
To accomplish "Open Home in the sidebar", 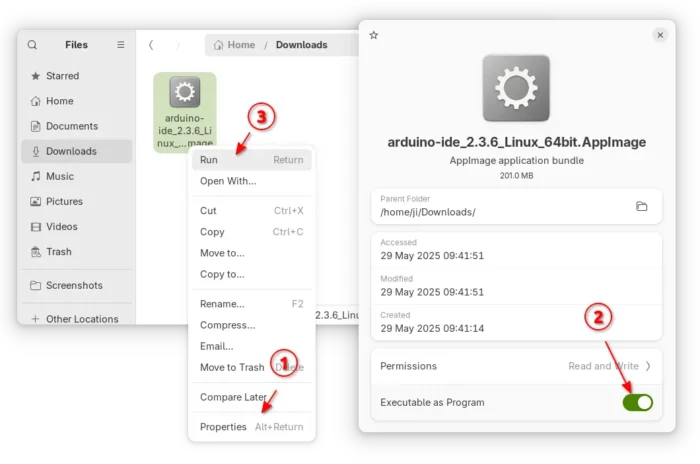I will (77, 101).
